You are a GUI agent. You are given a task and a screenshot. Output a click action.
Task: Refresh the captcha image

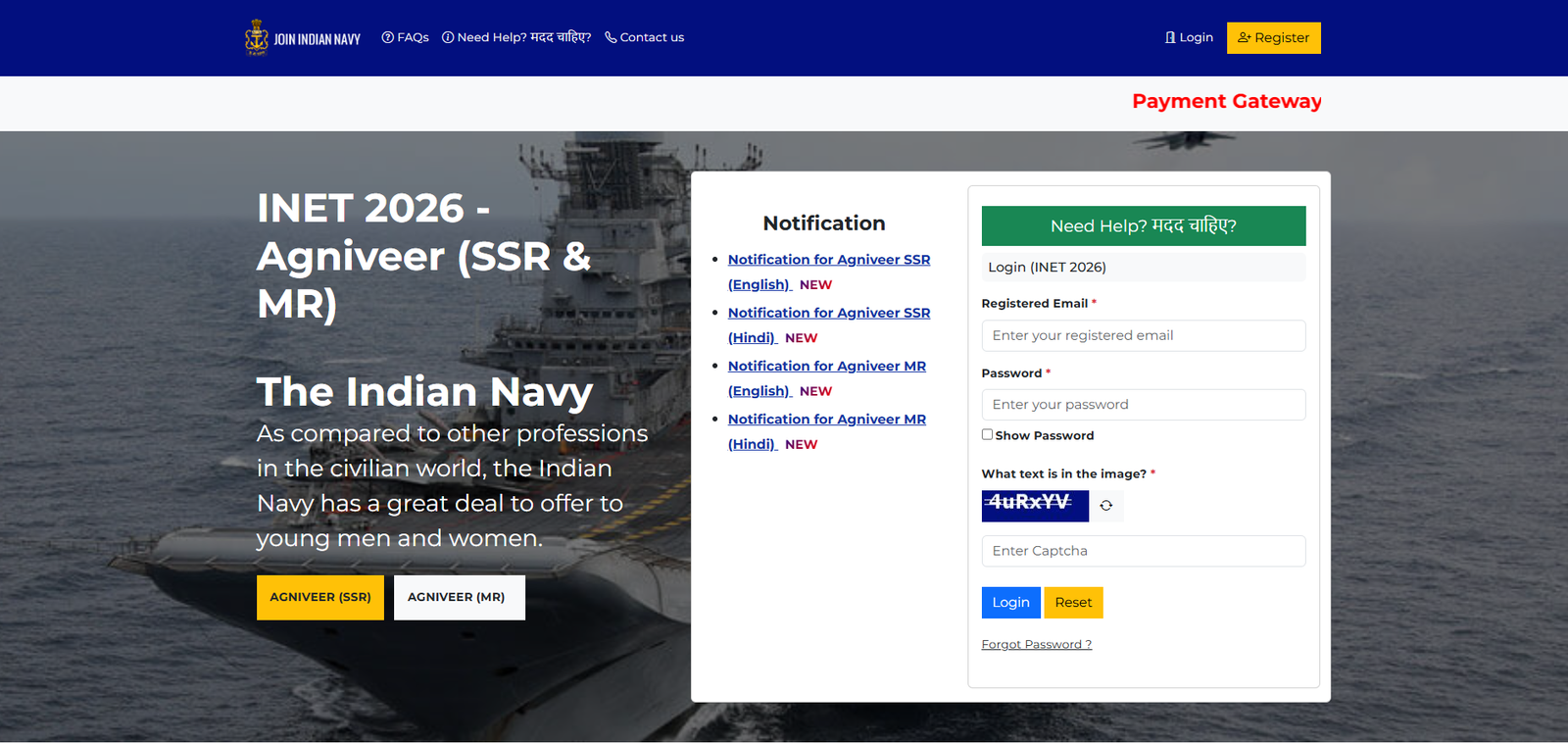pyautogui.click(x=1106, y=506)
